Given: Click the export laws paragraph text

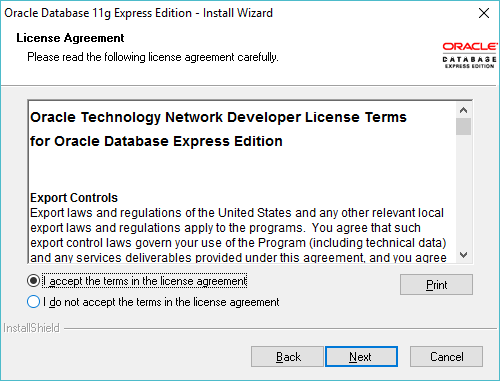Looking at the screenshot, I should coord(238,235).
